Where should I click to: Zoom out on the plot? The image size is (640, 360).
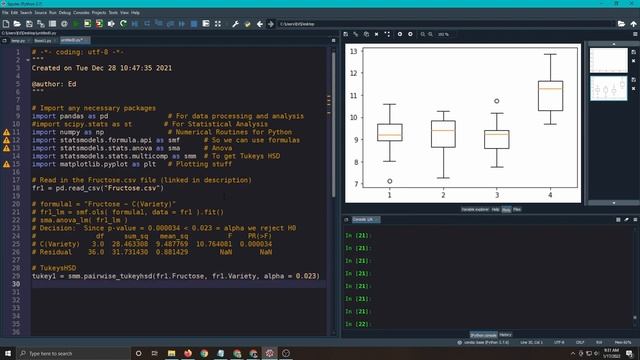[x=422, y=34]
